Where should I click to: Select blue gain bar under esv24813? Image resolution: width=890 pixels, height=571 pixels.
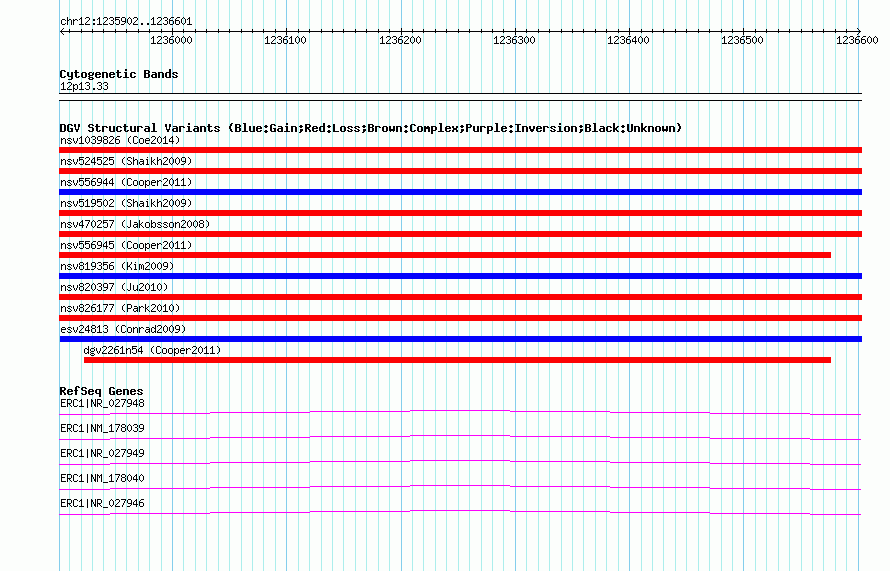click(x=460, y=339)
